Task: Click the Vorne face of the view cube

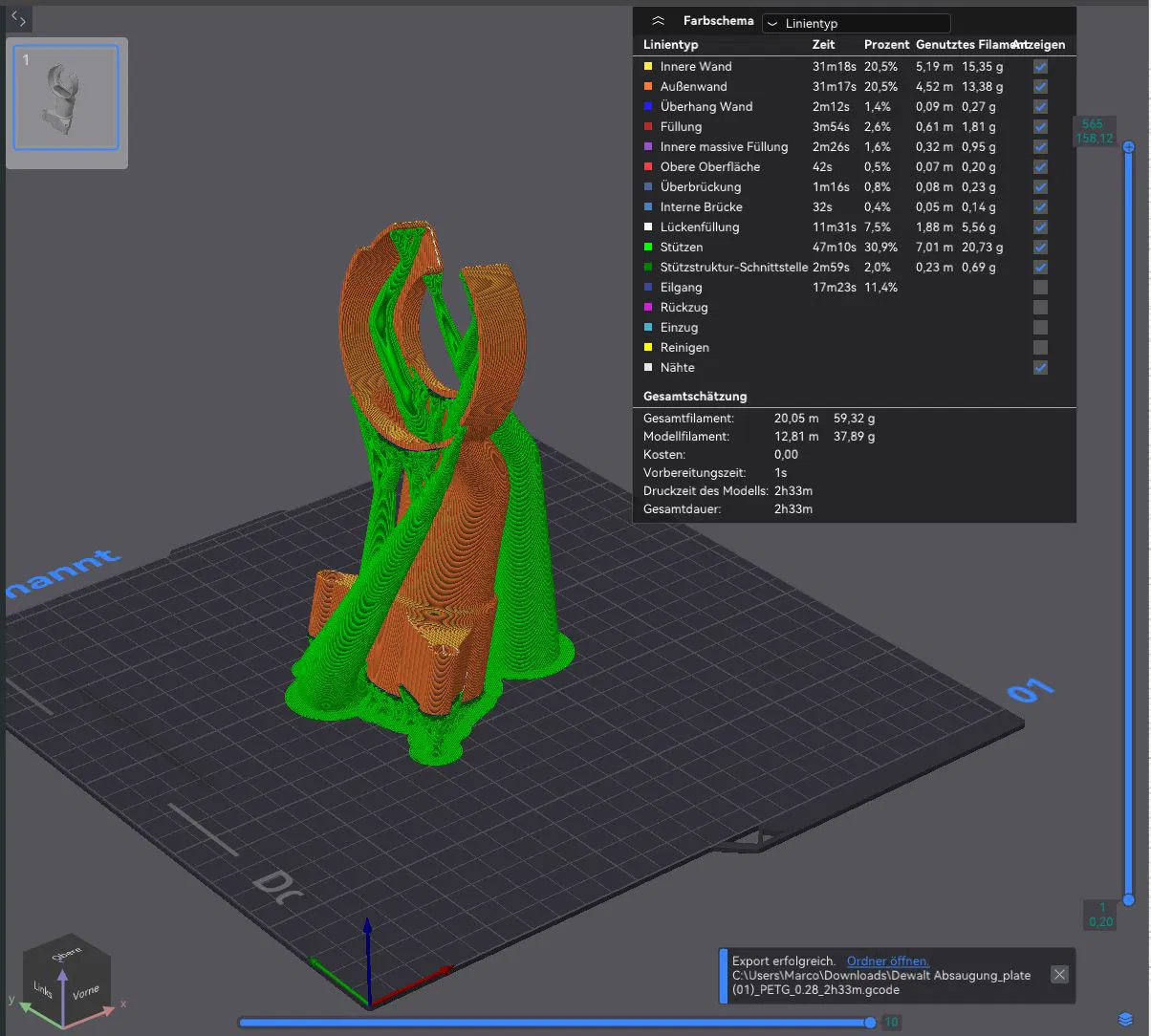Action: click(x=86, y=992)
